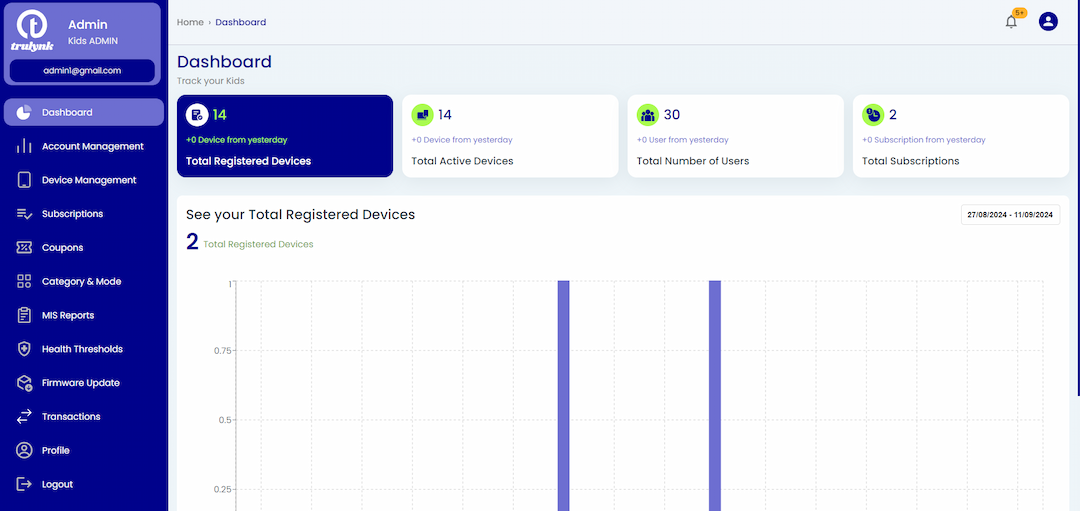Open the user profile avatar icon
Screen dimensions: 1080x511
tap(1048, 22)
